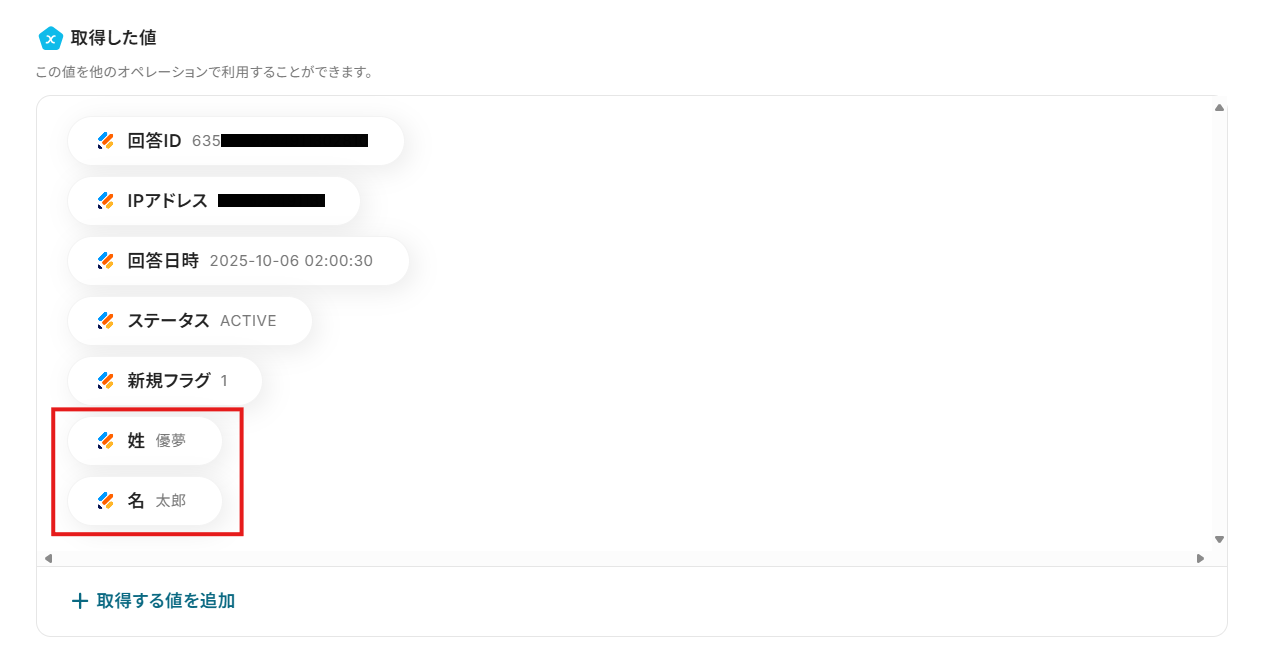The width and height of the screenshot is (1266, 670).
Task: Click the scroll up arrow of value list
Action: tap(1219, 107)
